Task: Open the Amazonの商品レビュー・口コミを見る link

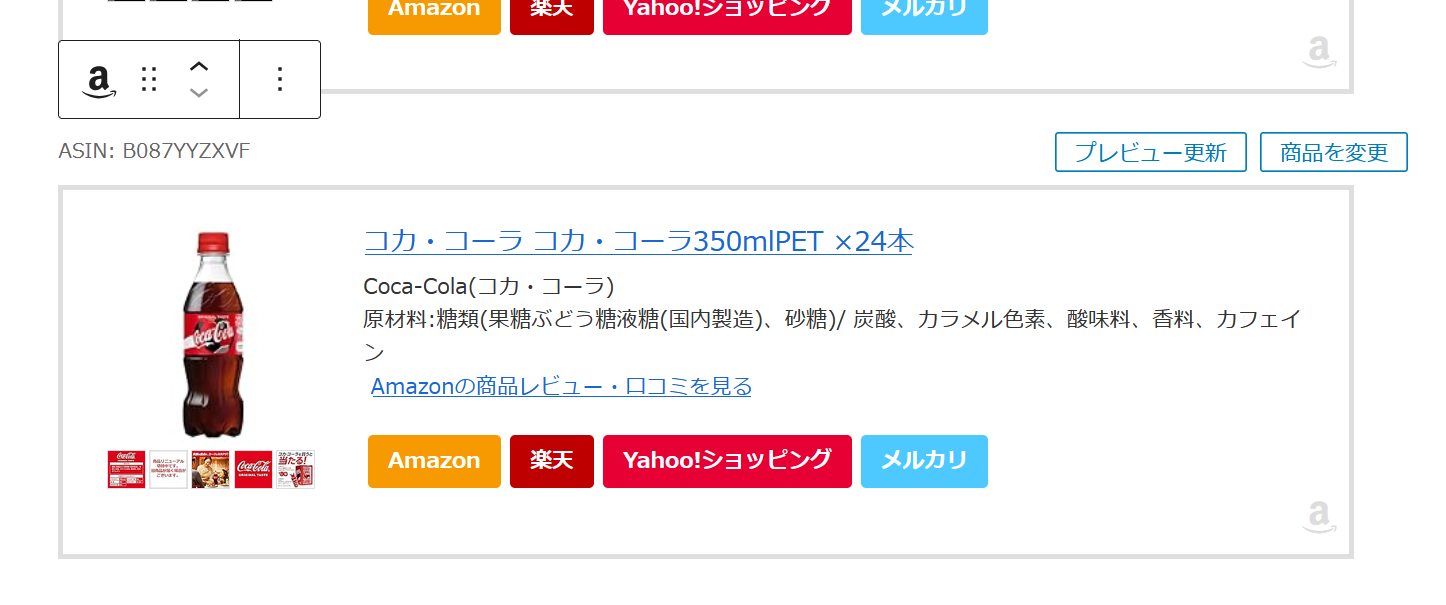Action: click(x=561, y=386)
